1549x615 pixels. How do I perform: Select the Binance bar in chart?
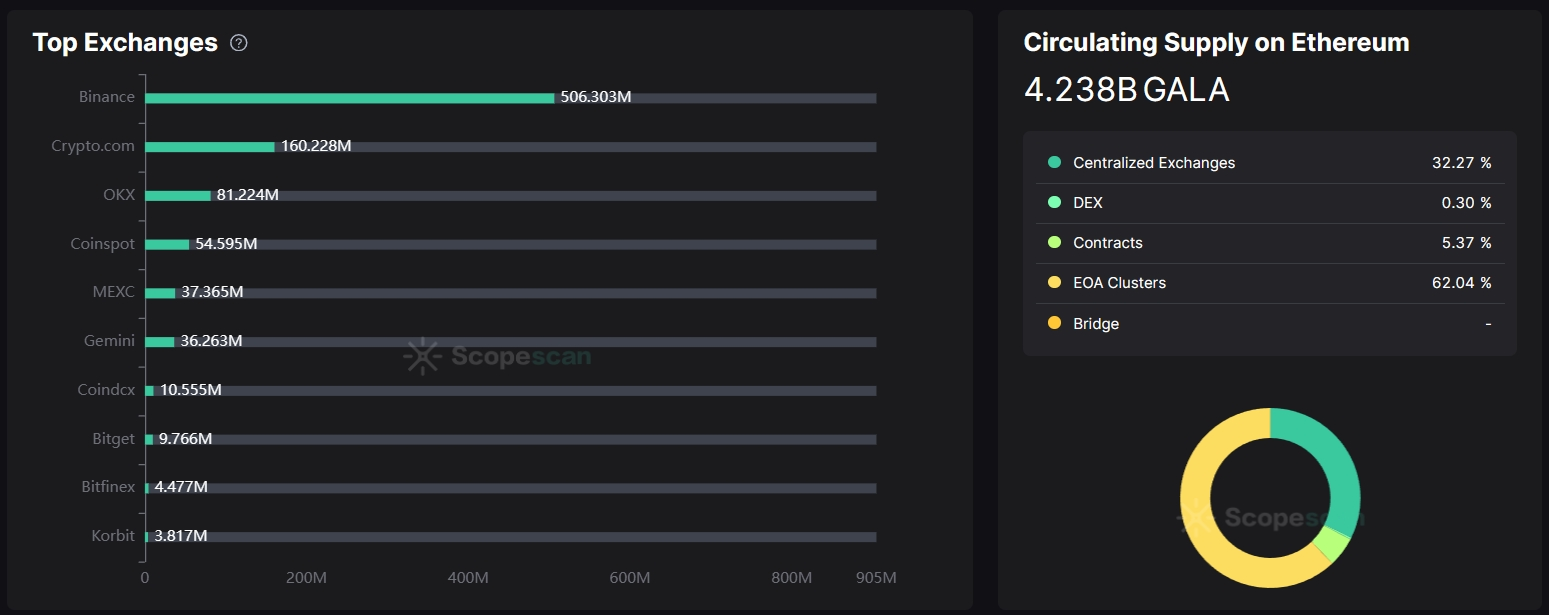349,98
